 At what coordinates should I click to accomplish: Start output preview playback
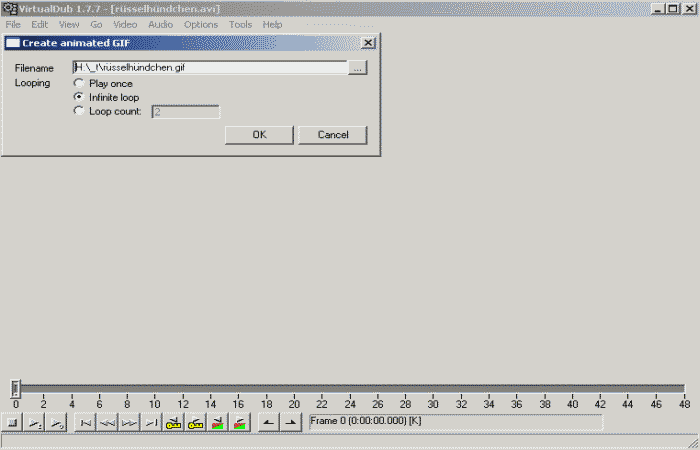pos(57,424)
